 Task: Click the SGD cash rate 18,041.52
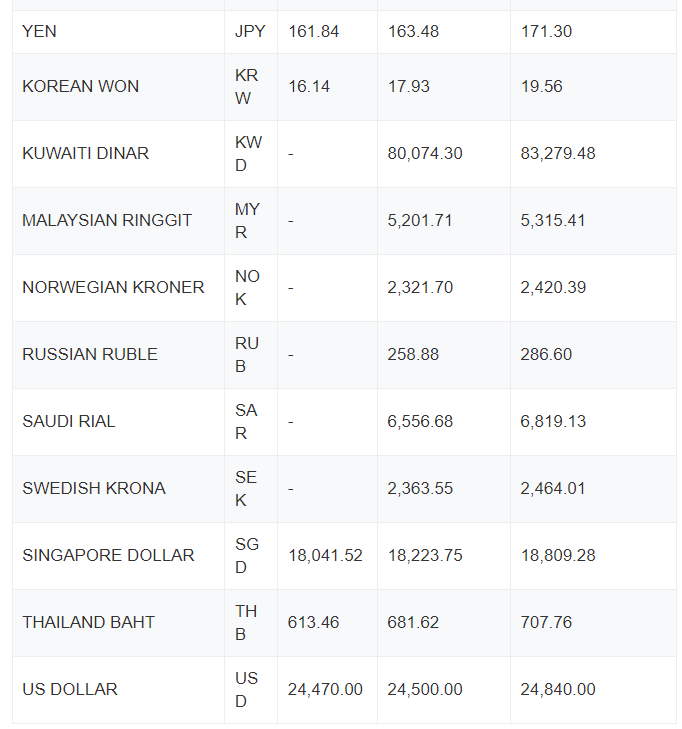[325, 555]
